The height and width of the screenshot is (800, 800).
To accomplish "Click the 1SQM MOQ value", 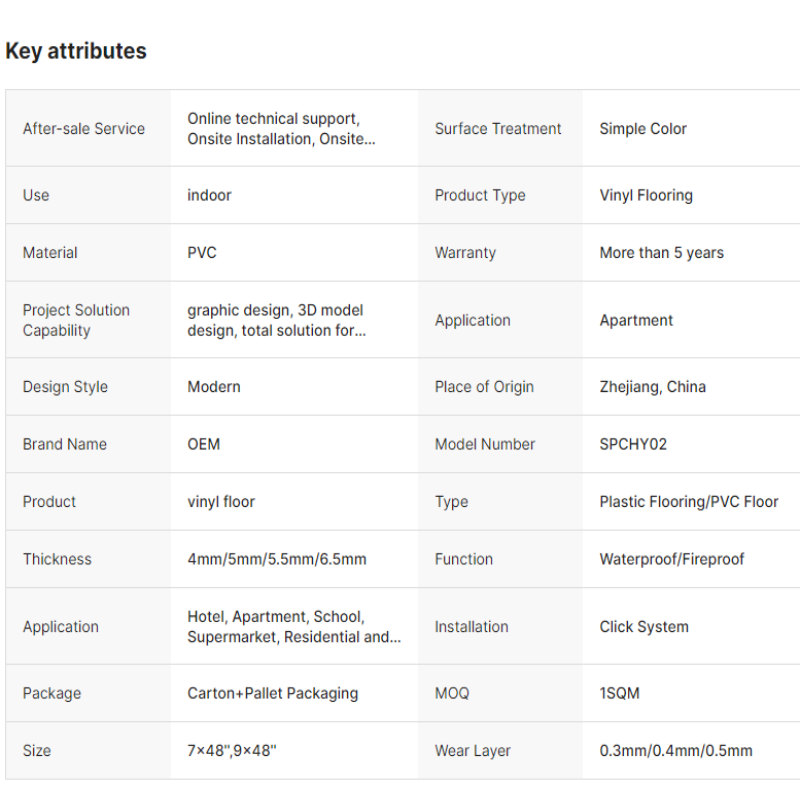I will click(619, 693).
